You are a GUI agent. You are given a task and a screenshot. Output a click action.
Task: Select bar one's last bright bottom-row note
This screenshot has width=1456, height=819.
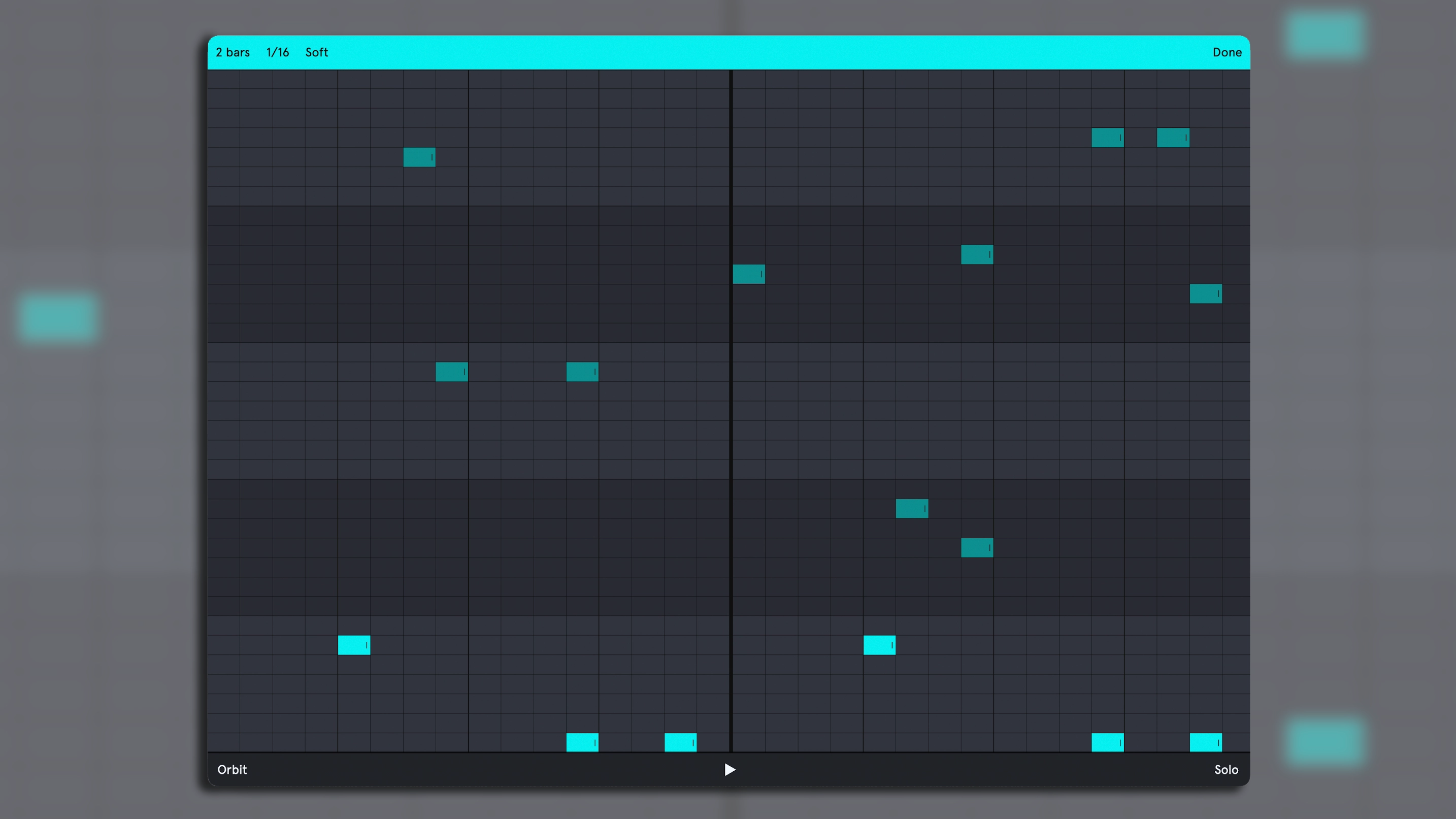click(x=680, y=742)
